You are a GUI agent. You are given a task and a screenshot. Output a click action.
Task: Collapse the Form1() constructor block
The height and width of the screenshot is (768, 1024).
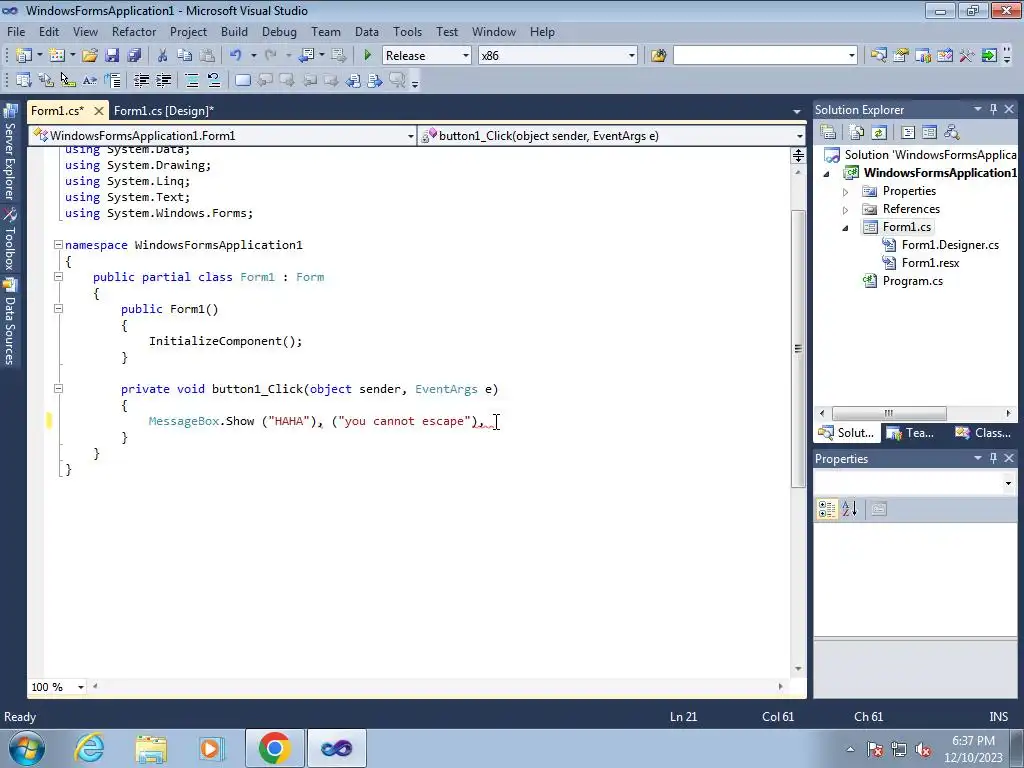pos(58,309)
